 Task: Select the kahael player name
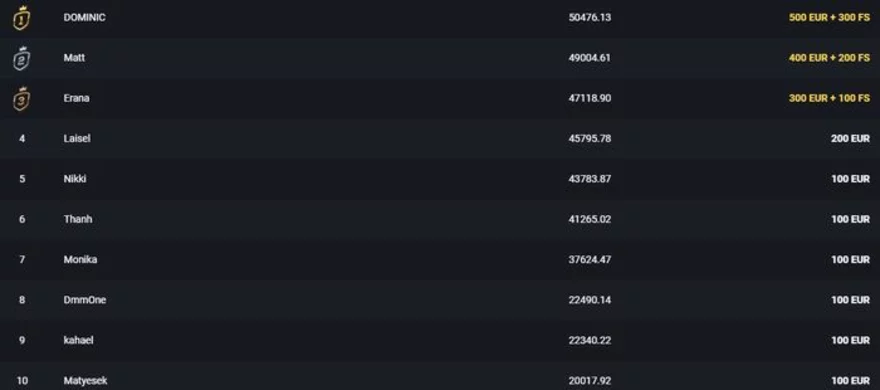pyautogui.click(x=79, y=341)
